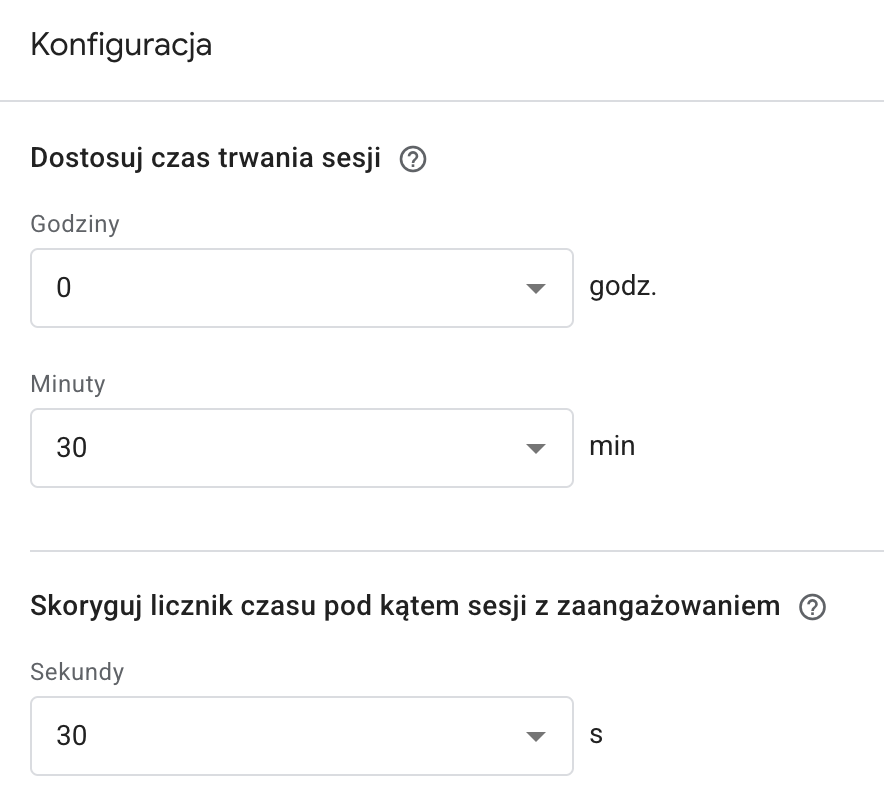The image size is (884, 802).
Task: Click the Konfiguracja panel title
Action: click(121, 45)
